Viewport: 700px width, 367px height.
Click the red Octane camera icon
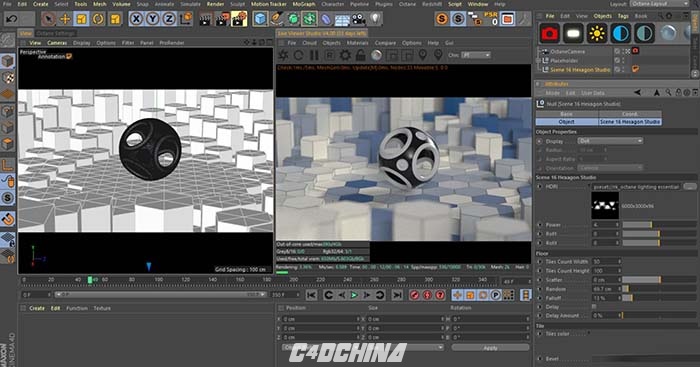coord(550,33)
